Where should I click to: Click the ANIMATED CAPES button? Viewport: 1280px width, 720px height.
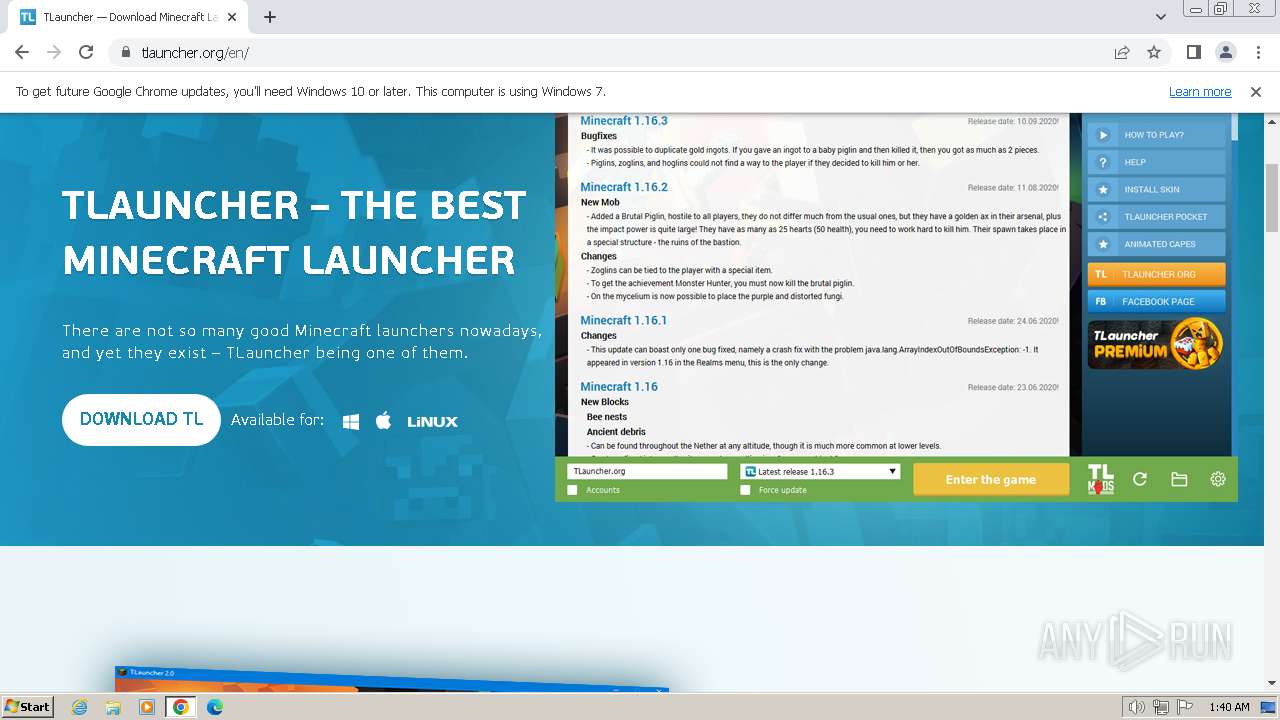coord(1157,244)
